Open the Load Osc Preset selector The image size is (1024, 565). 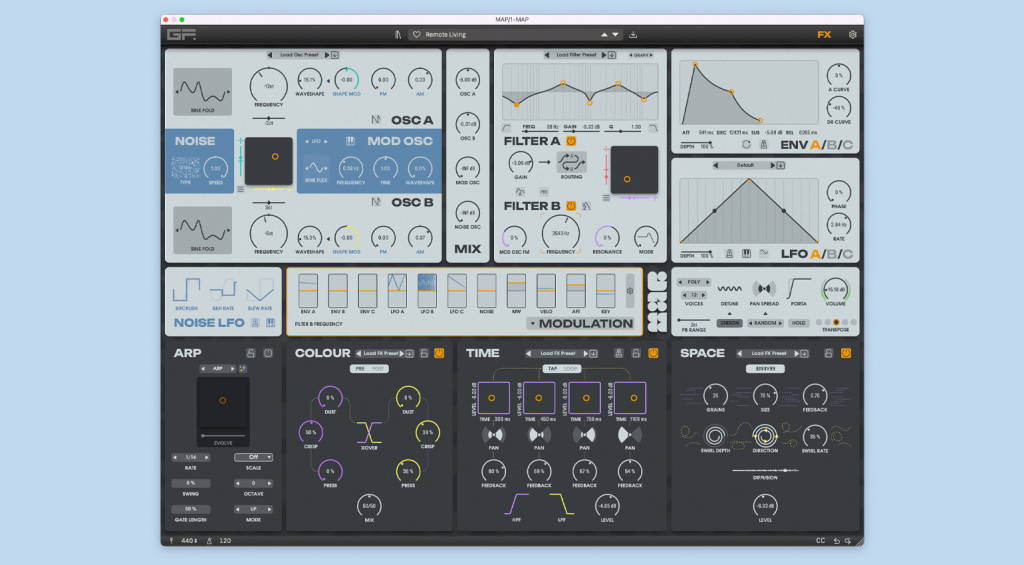coord(299,55)
